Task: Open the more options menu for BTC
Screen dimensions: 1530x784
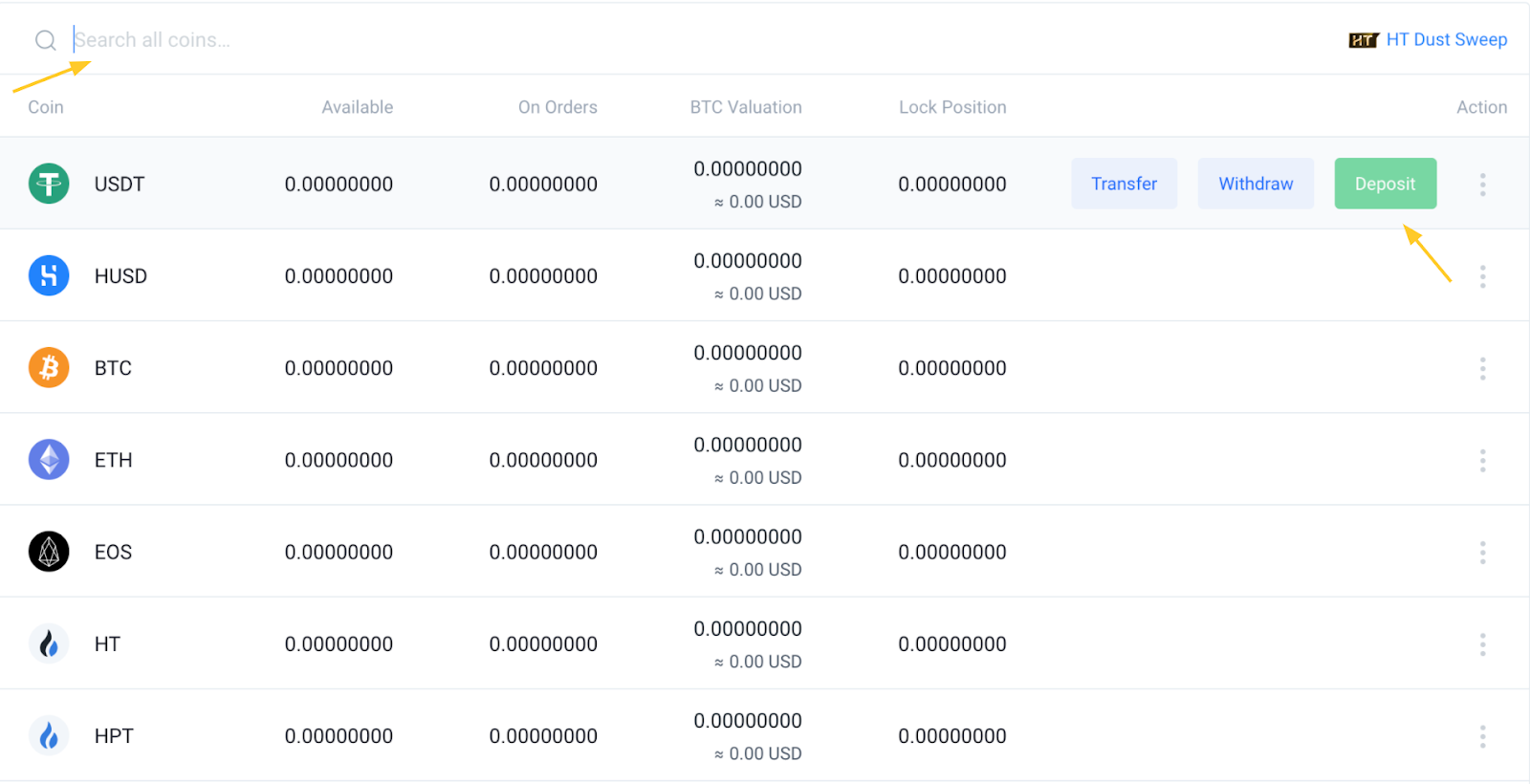Action: [x=1483, y=368]
